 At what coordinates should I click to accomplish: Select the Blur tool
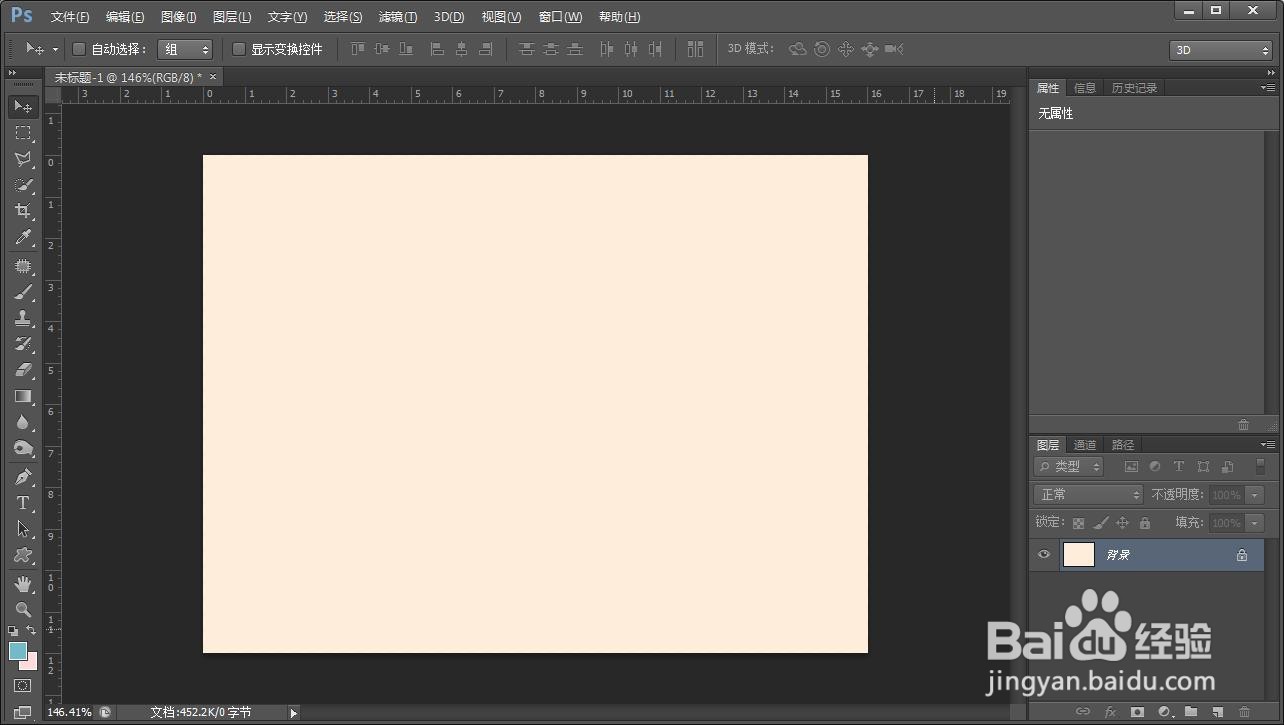click(x=23, y=422)
